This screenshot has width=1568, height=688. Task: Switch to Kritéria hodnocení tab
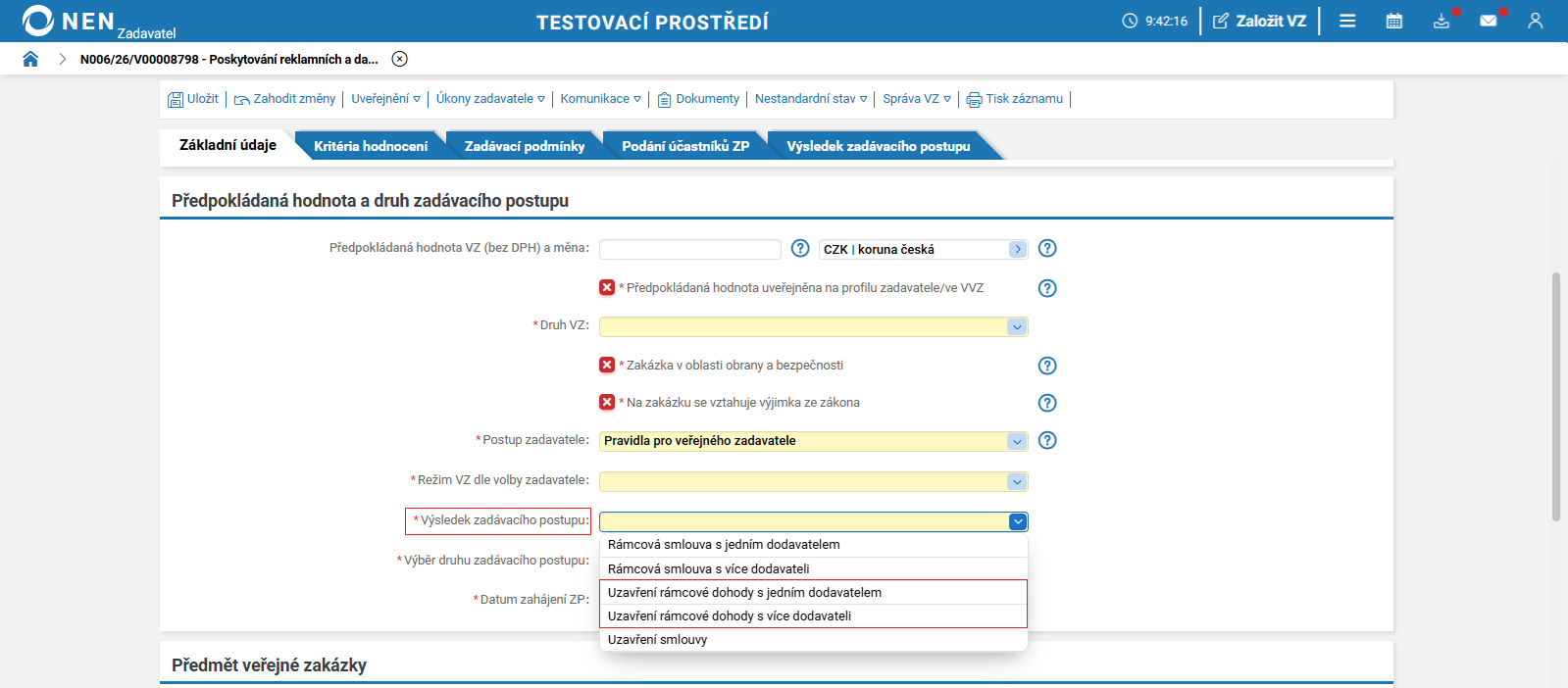coord(371,146)
